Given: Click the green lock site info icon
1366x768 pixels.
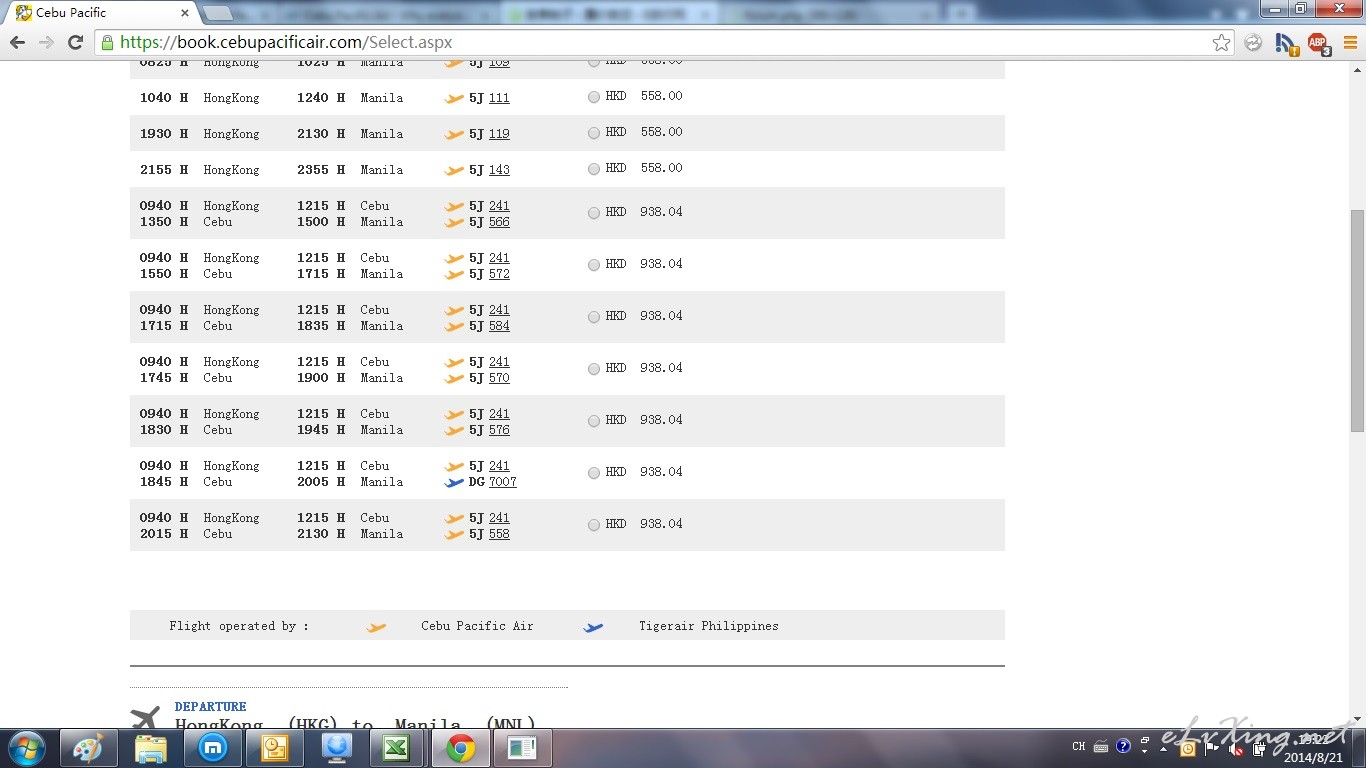Looking at the screenshot, I should point(108,43).
